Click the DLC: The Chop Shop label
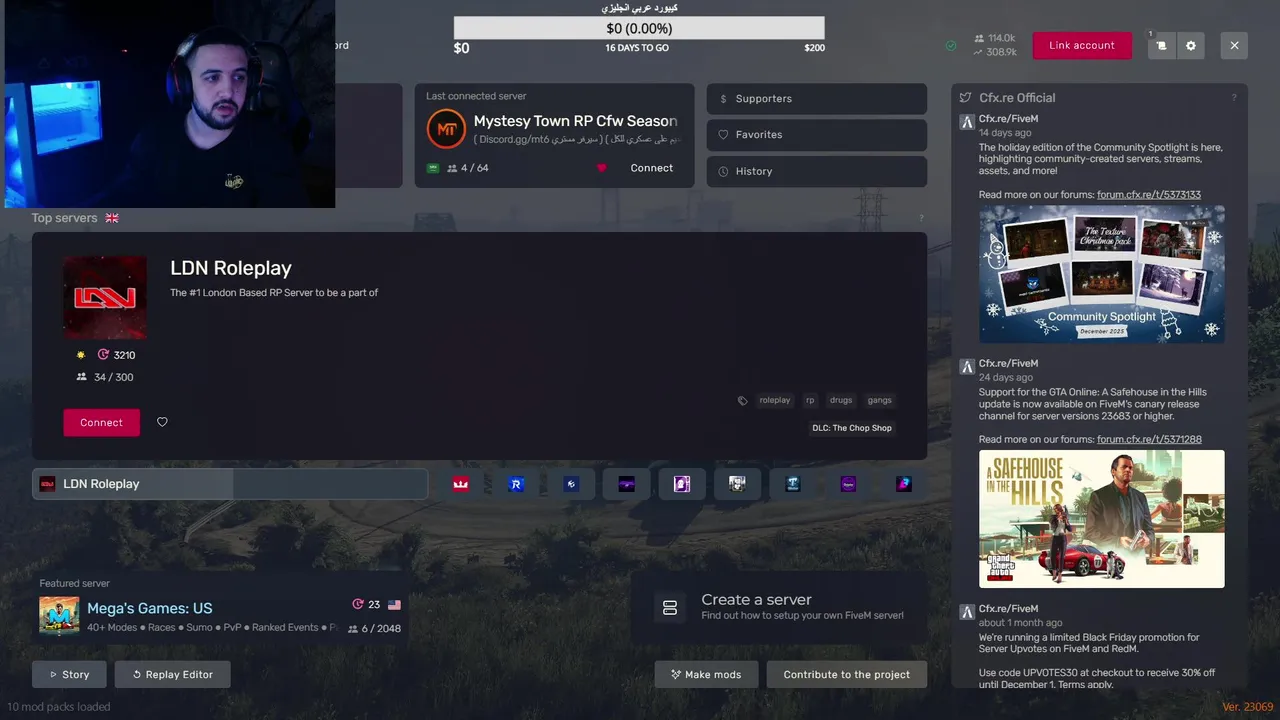Image resolution: width=1280 pixels, height=720 pixels. pos(852,428)
